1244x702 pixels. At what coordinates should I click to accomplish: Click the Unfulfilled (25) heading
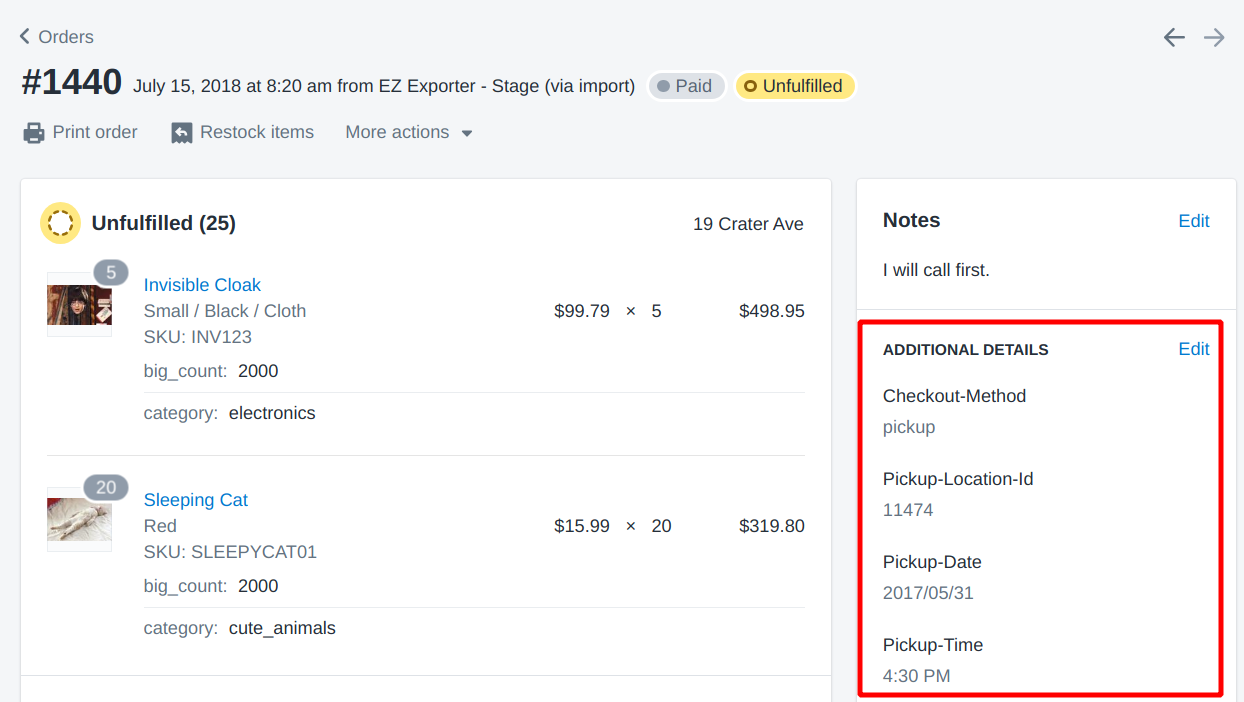164,223
